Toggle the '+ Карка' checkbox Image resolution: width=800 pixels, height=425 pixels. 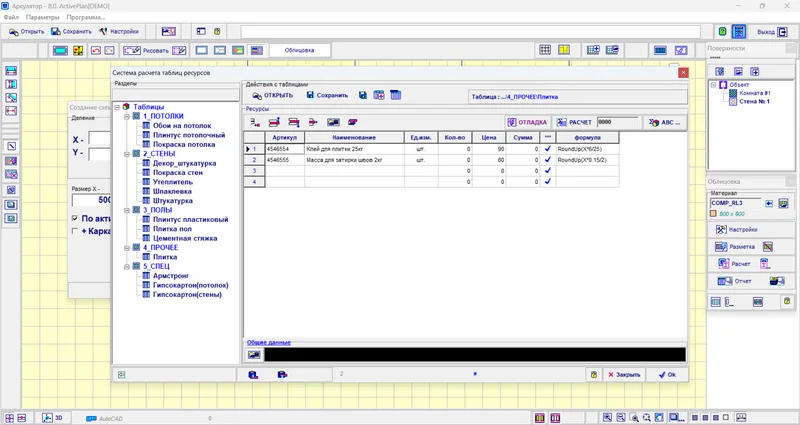75,231
